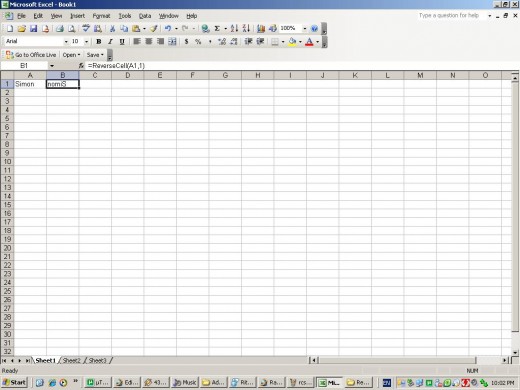520x390 pixels.
Task: Open the Chart Wizard icon
Action: (x=261, y=29)
